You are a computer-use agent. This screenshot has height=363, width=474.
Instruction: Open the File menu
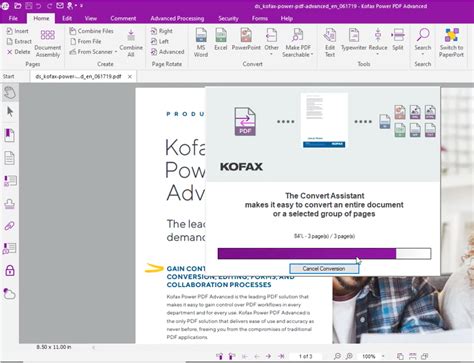pyautogui.click(x=13, y=18)
